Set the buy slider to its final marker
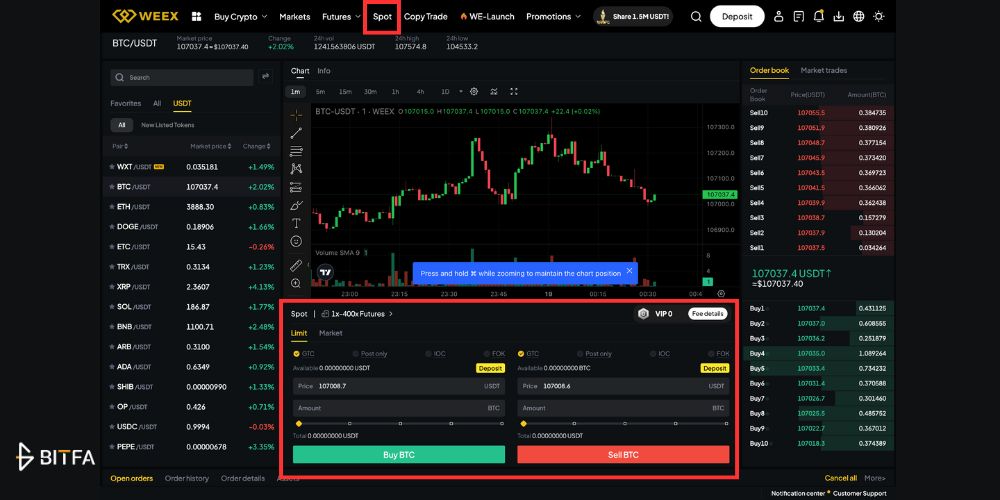The width and height of the screenshot is (1000, 500). tap(502, 423)
